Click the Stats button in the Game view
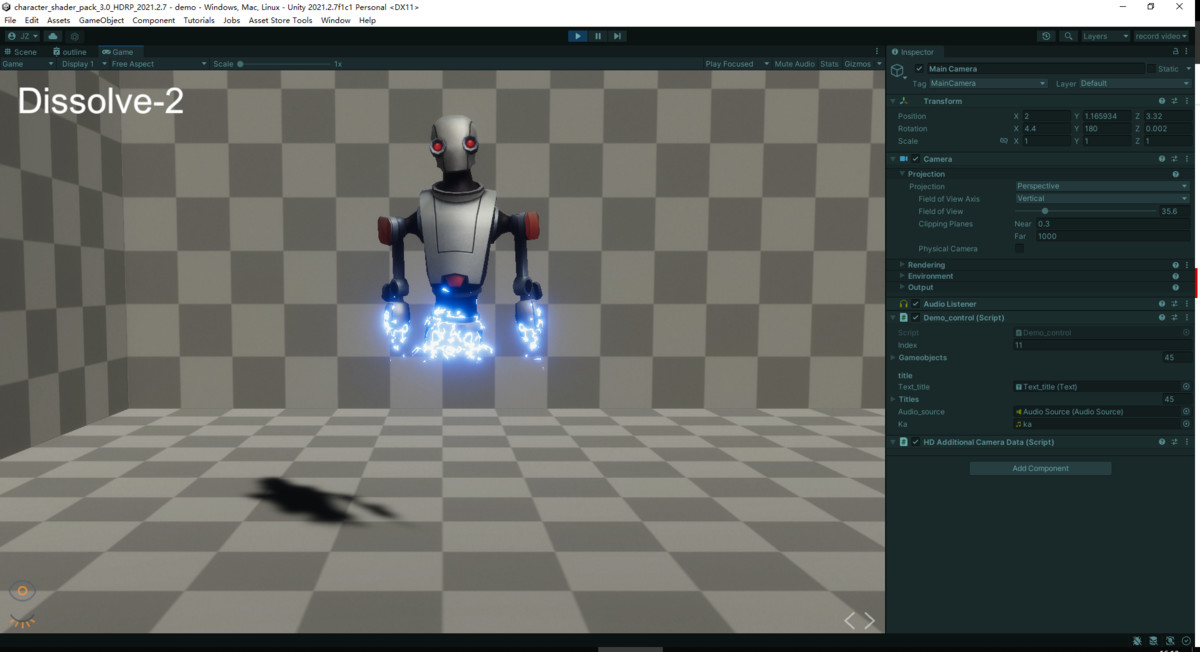This screenshot has width=1200, height=652. coord(829,63)
